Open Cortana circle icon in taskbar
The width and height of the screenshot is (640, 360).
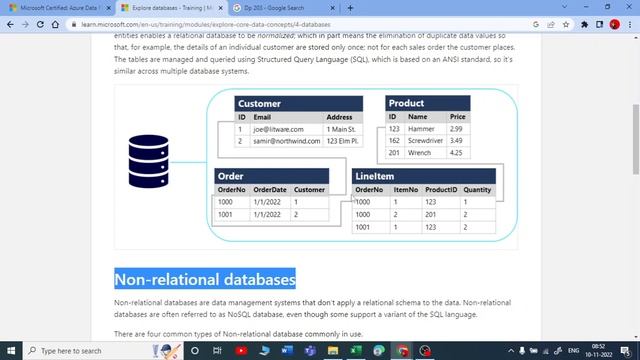point(195,351)
